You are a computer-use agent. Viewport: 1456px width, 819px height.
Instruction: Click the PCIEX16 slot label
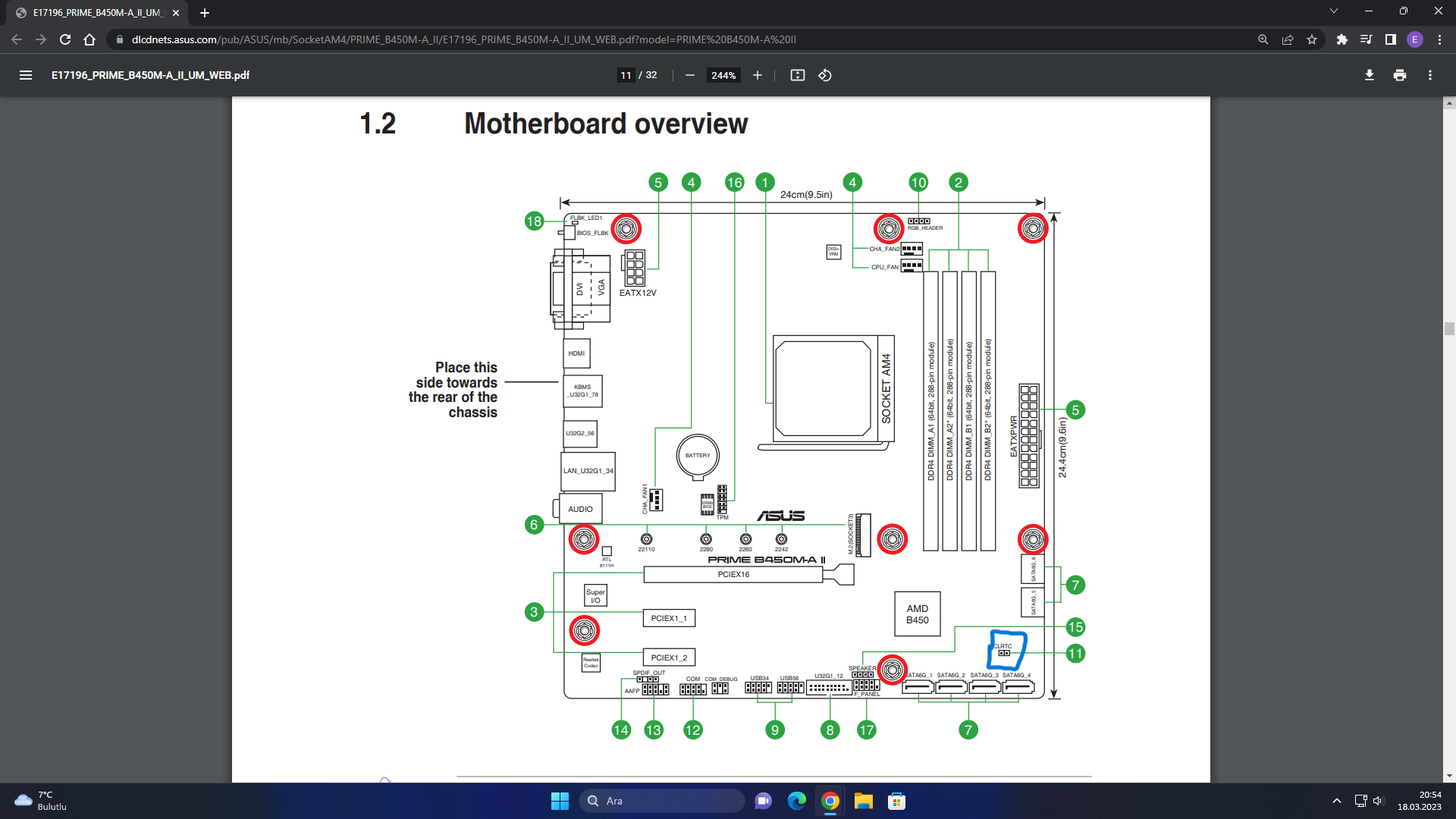pos(733,574)
